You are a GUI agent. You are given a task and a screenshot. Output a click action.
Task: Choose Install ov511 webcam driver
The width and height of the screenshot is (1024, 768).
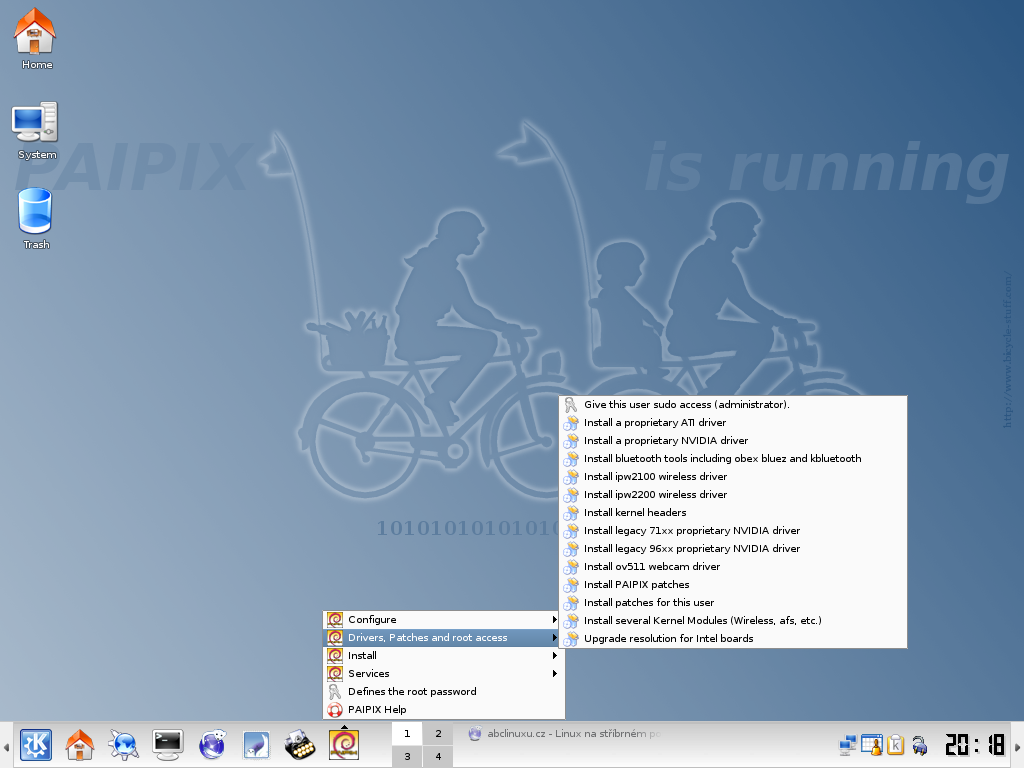733,567
